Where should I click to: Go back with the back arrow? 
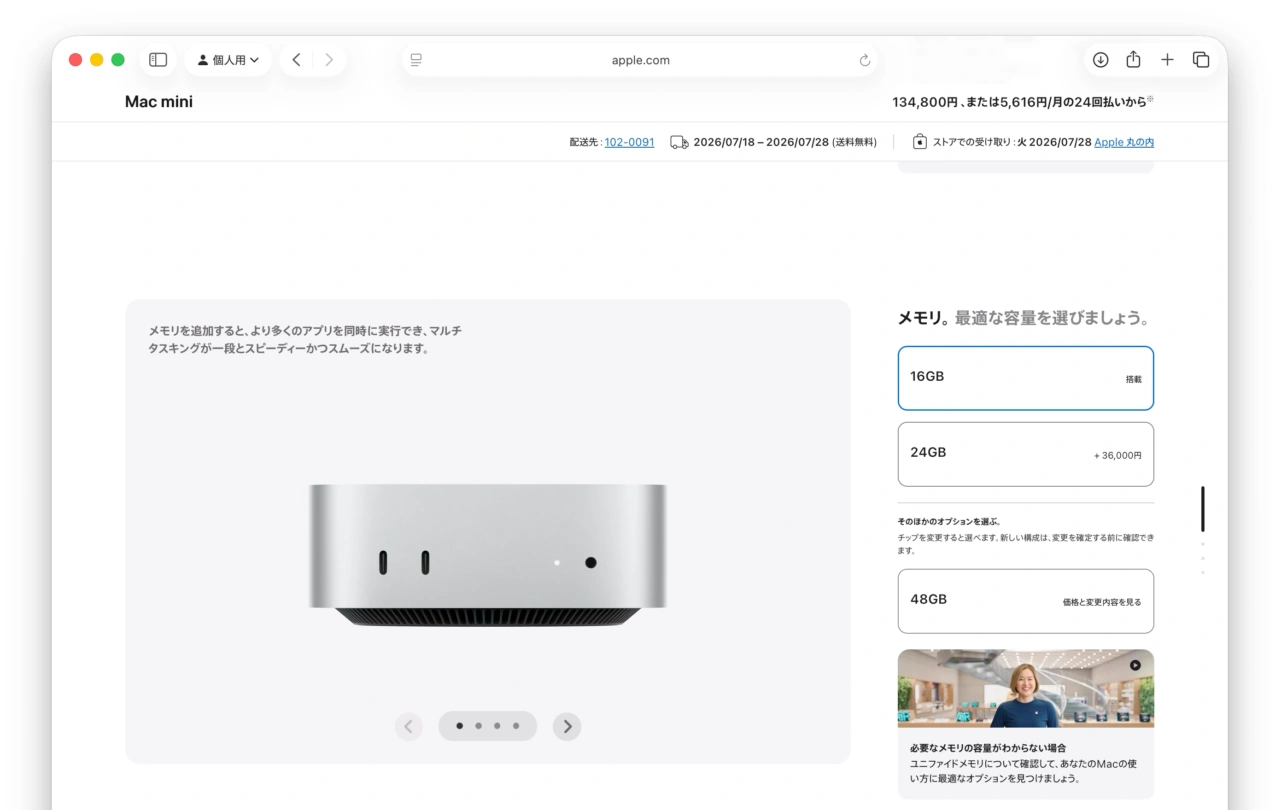[x=296, y=60]
